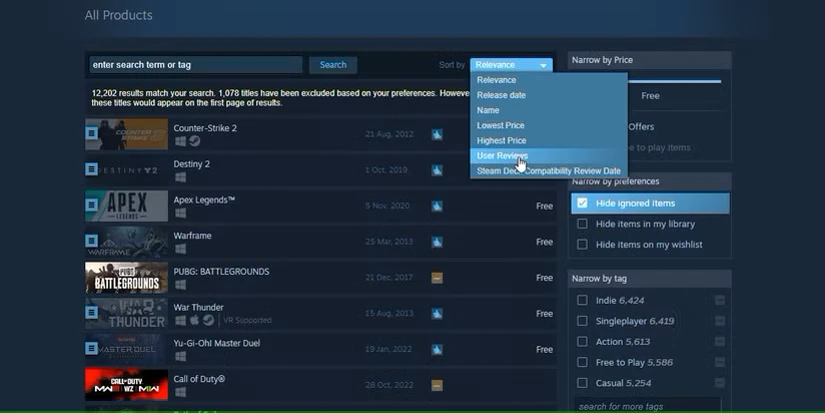Sort results by User Reviews
The width and height of the screenshot is (825, 413).
549,156
